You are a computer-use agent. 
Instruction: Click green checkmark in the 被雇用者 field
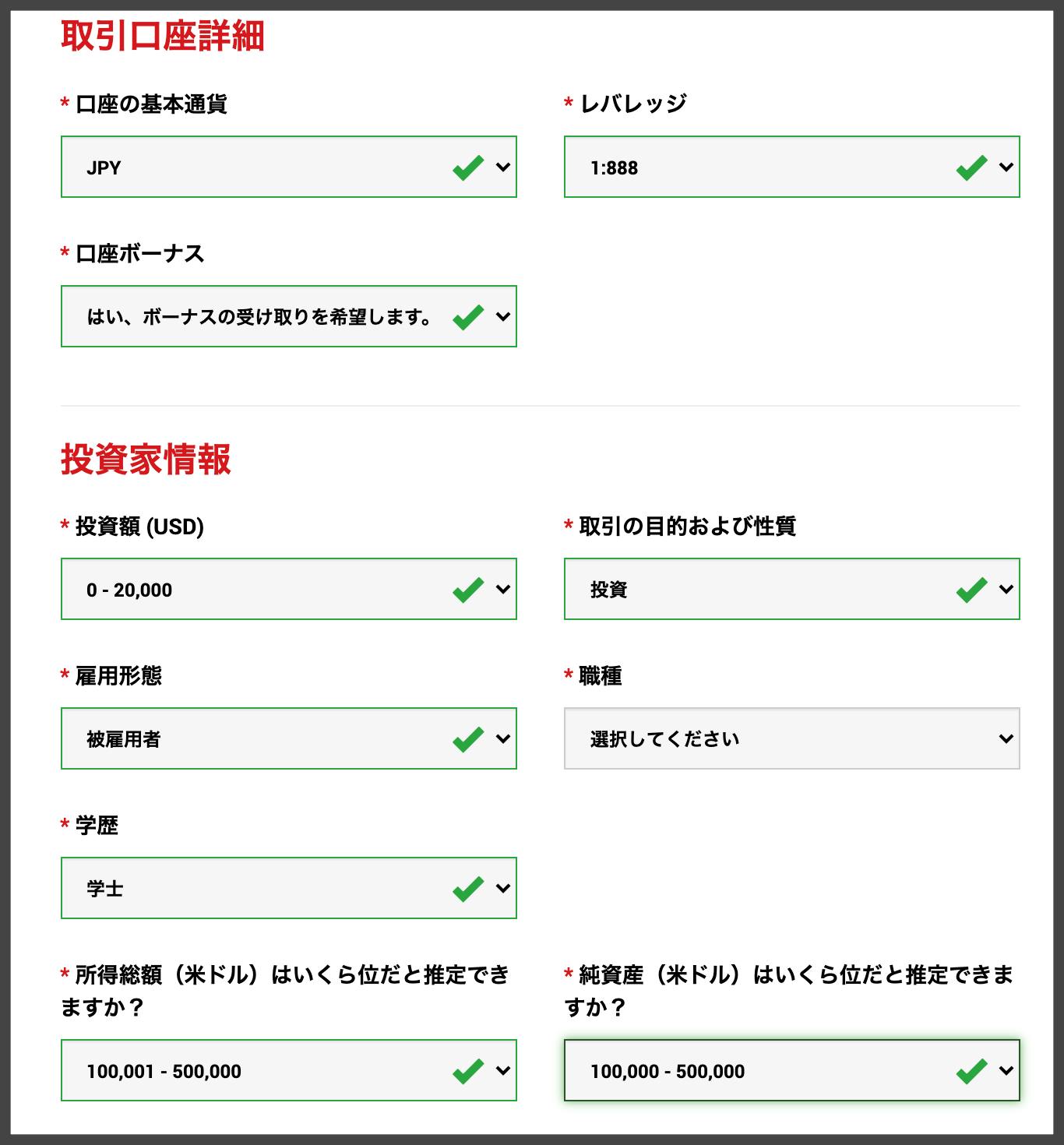(468, 738)
